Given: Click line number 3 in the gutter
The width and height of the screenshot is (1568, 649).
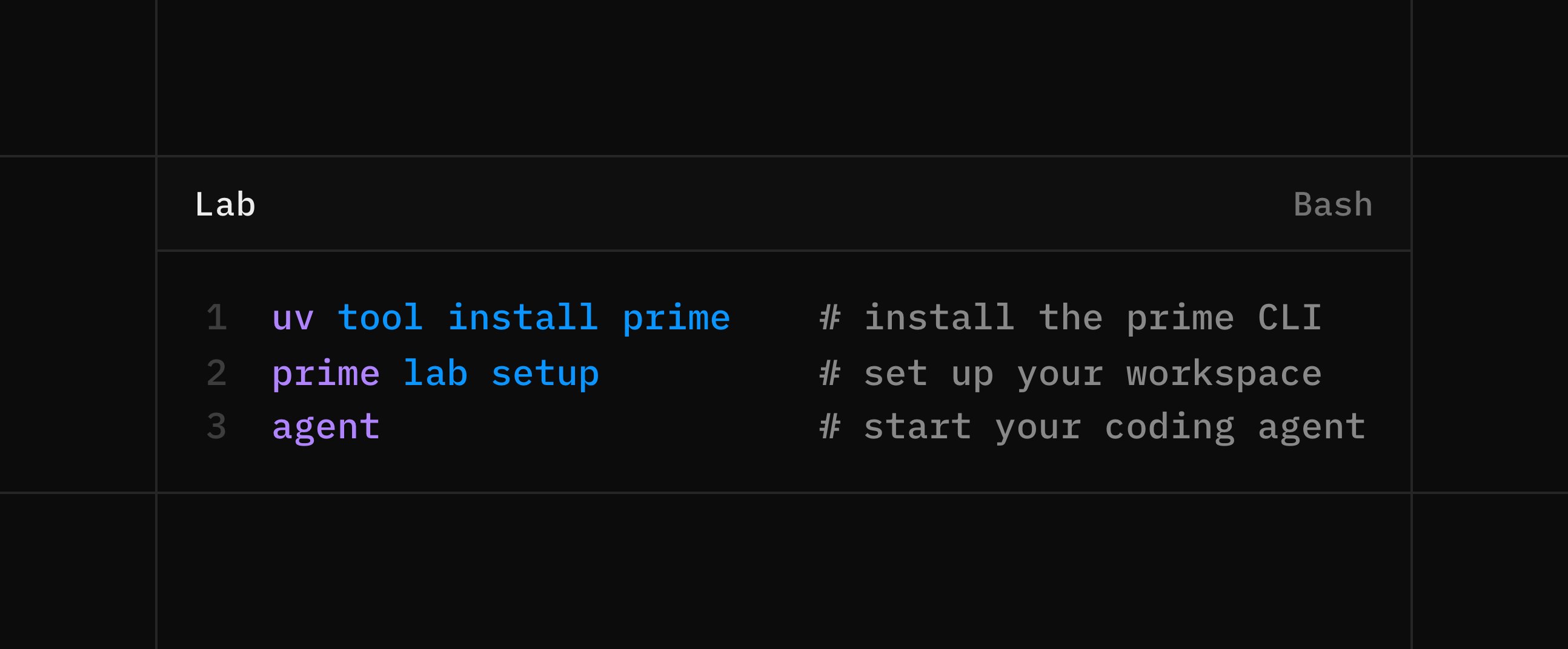Looking at the screenshot, I should click(217, 426).
